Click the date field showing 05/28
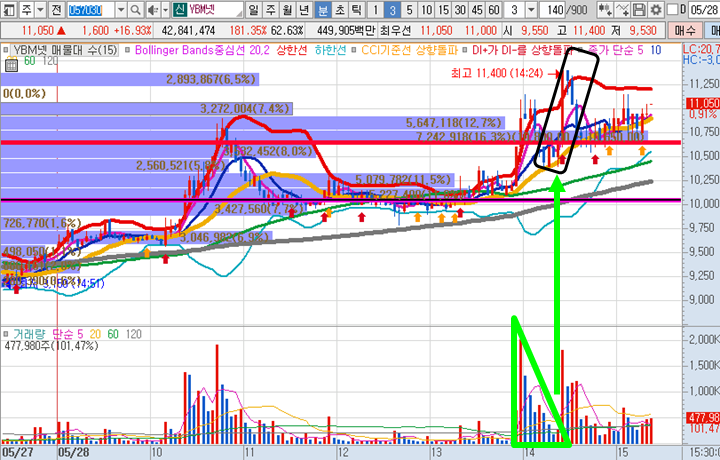Screen dimensions: 720x460 pyautogui.click(x=702, y=10)
